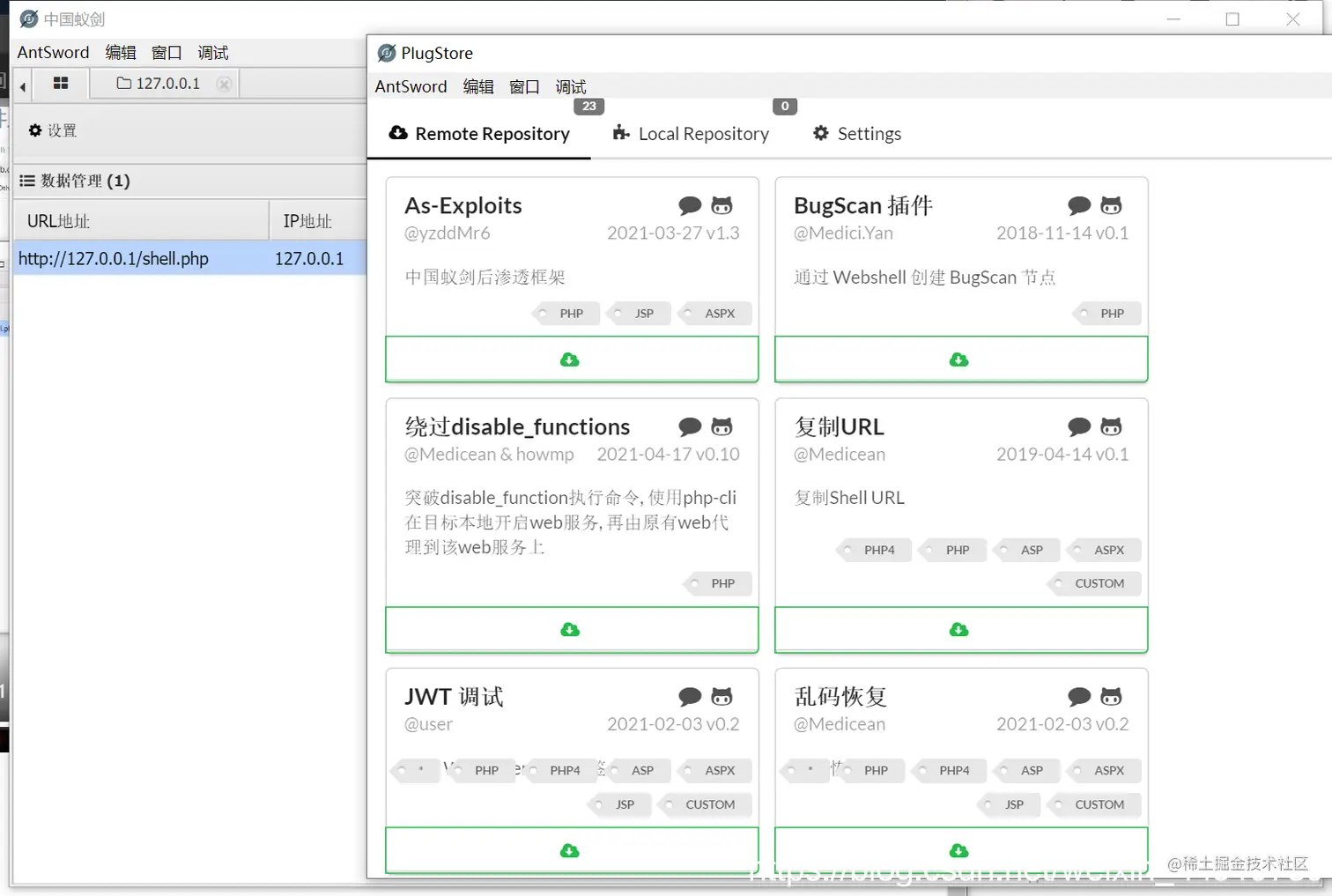Open the GitHub icon on 复制URL card

1111,427
